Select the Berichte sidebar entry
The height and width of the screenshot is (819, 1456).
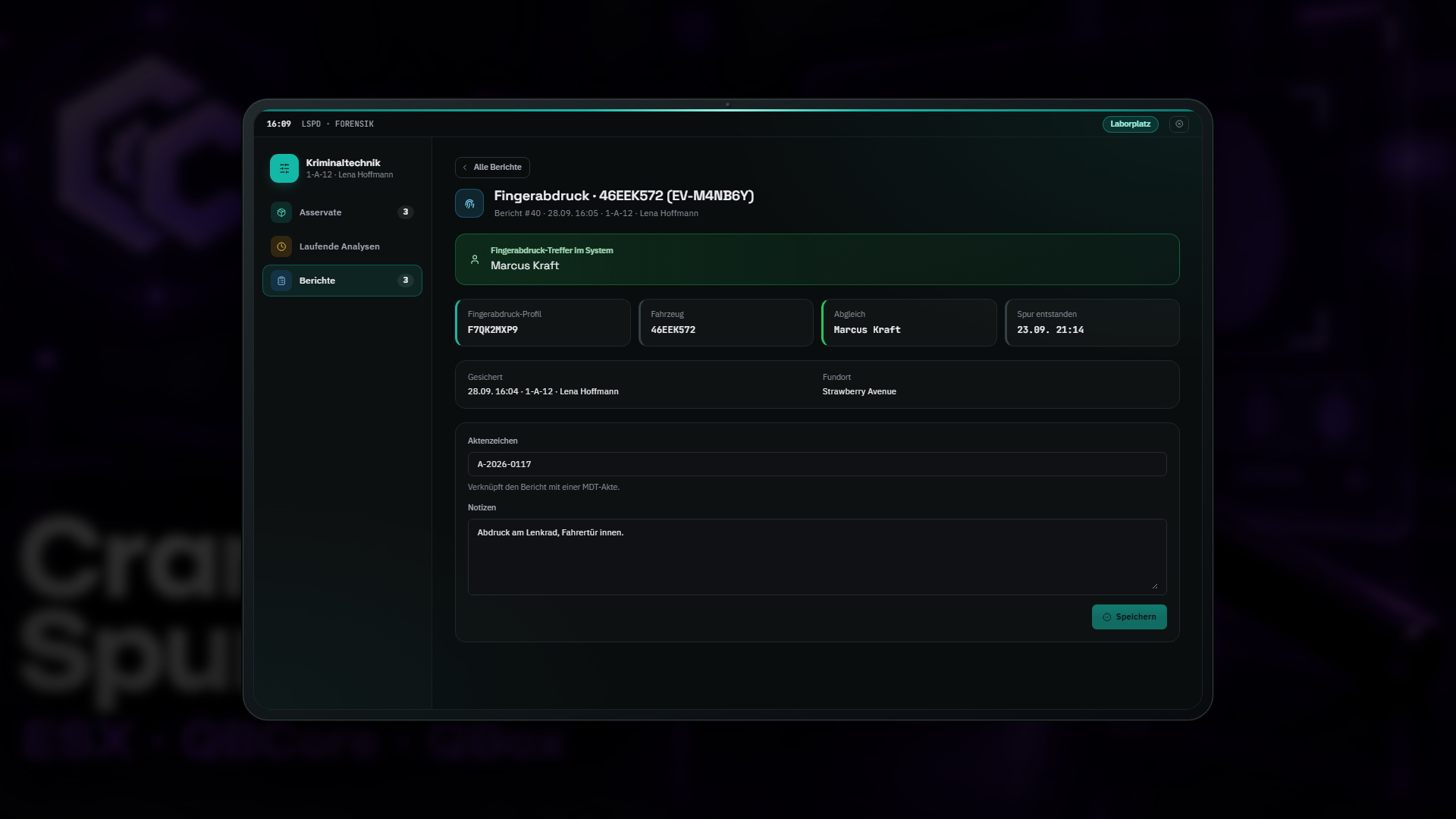342,281
